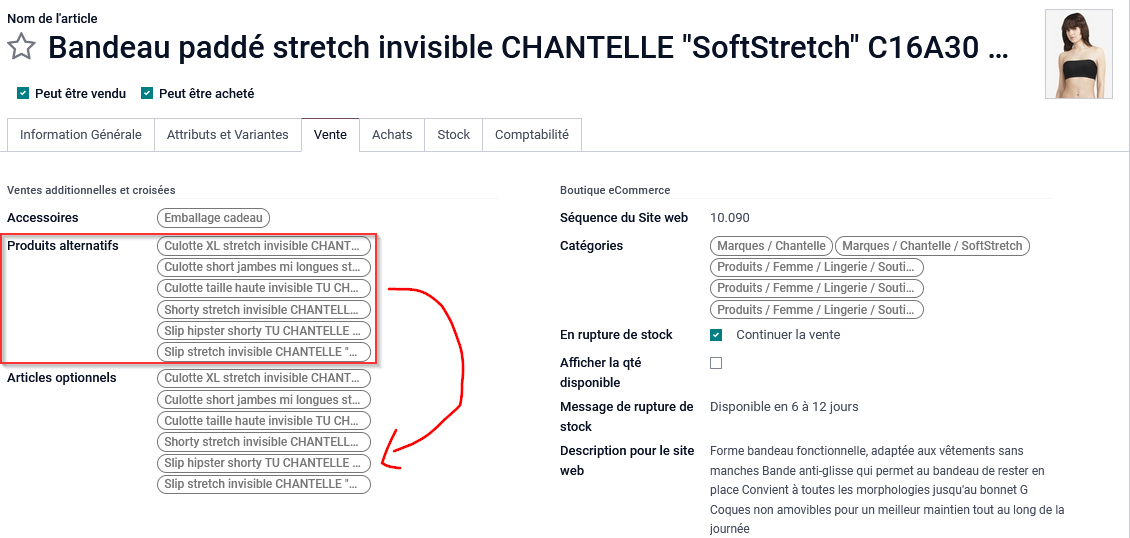Click the 'Emballage cadeau' accessory tag

213,218
